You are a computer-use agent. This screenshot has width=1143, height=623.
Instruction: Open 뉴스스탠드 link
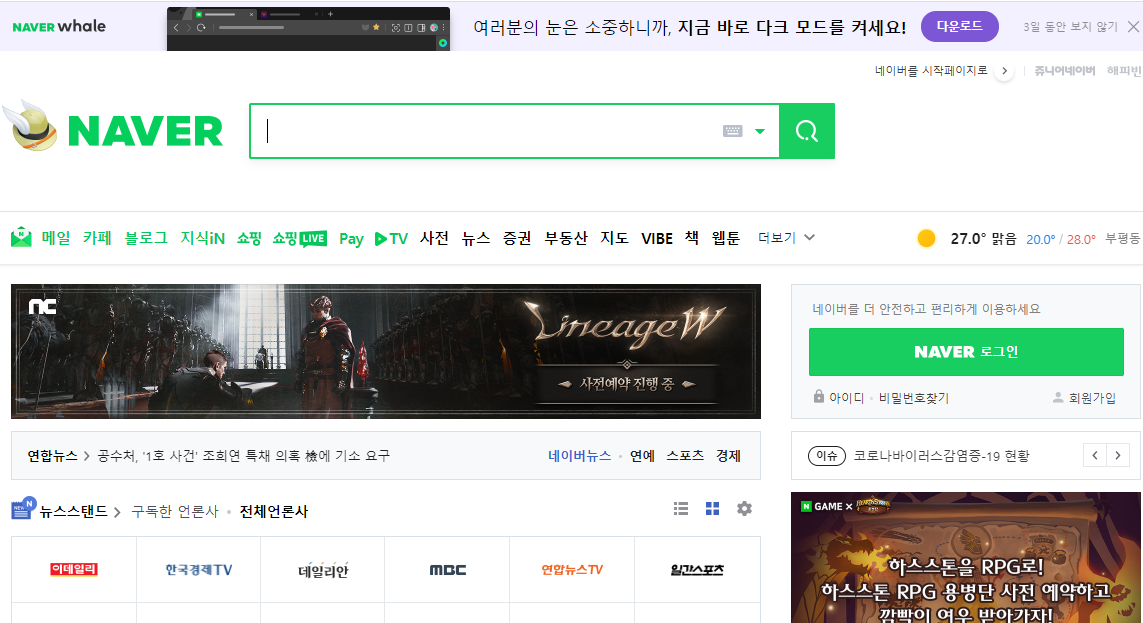click(73, 512)
